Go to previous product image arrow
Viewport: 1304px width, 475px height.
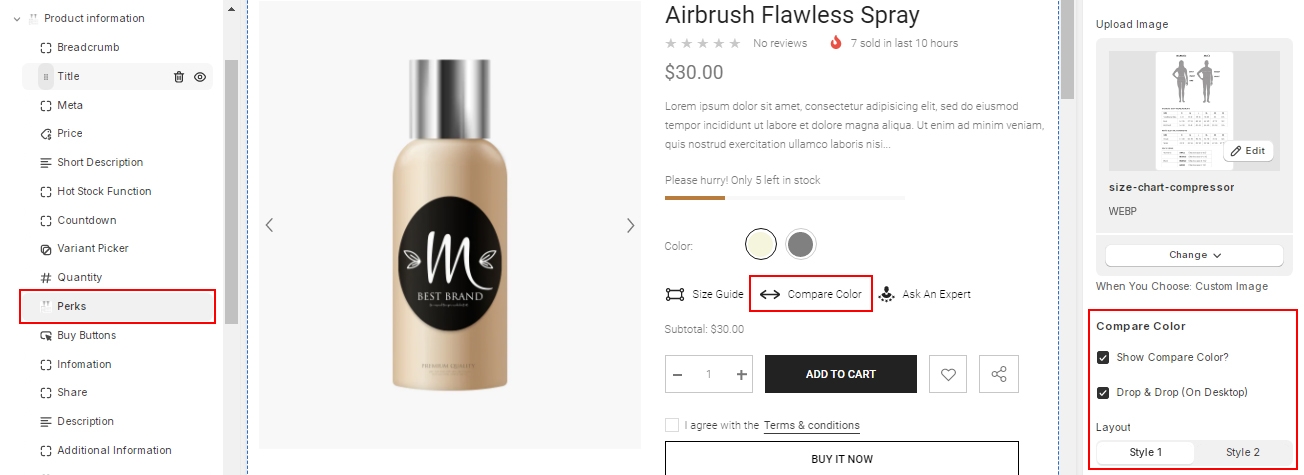pyautogui.click(x=269, y=226)
